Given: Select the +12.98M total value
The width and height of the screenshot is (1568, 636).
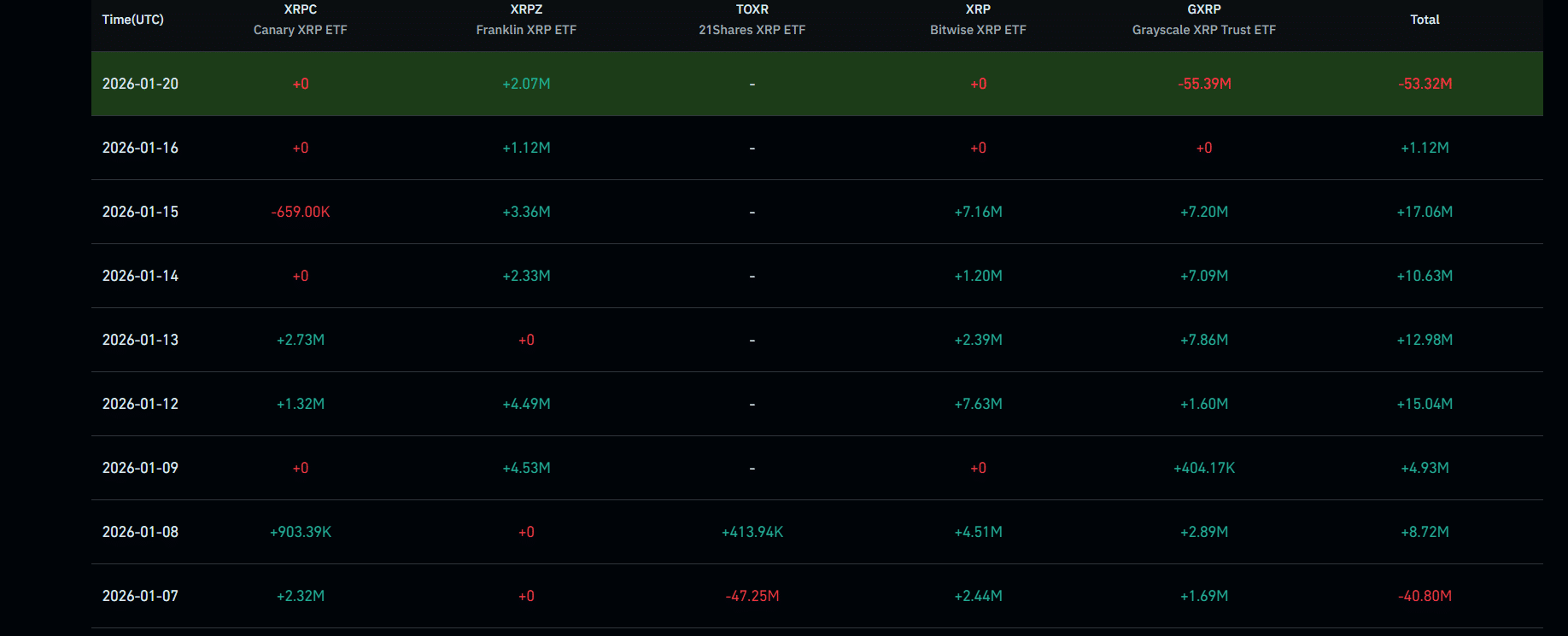Looking at the screenshot, I should [1425, 340].
